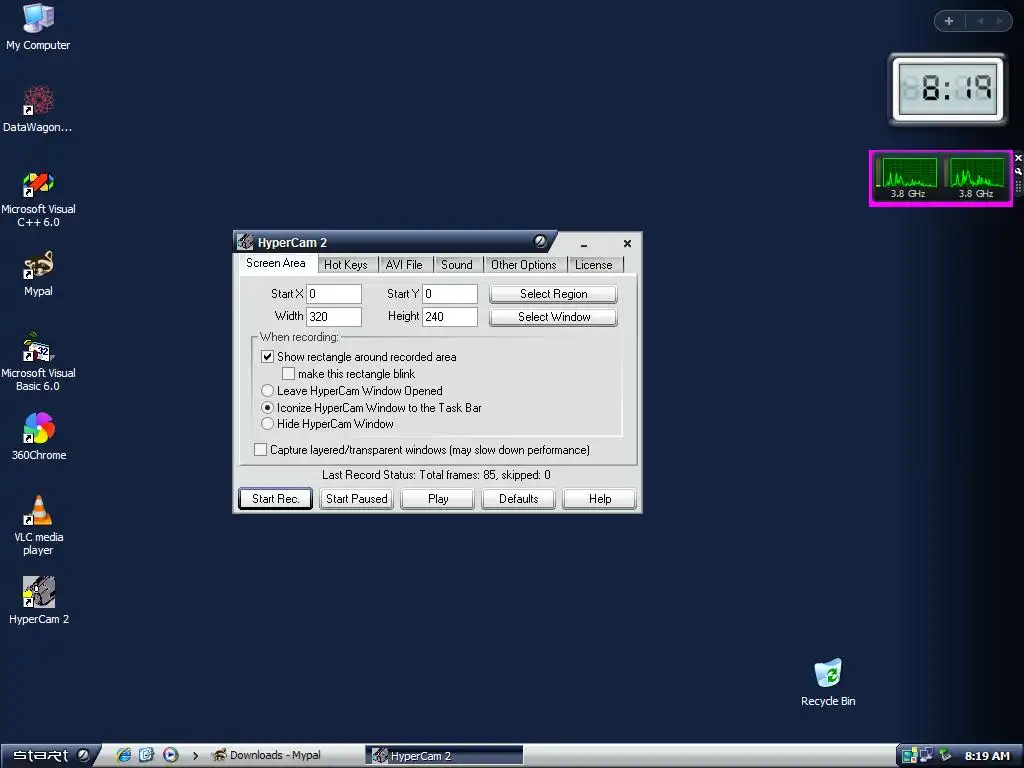This screenshot has height=768, width=1024.
Task: Click the CPU gadget drag handle
Action: tap(1018, 186)
